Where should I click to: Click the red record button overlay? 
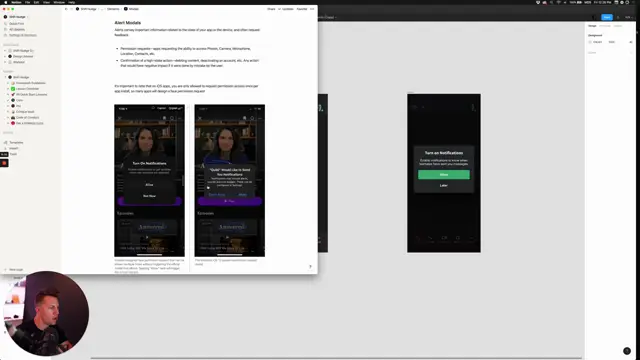(4, 163)
